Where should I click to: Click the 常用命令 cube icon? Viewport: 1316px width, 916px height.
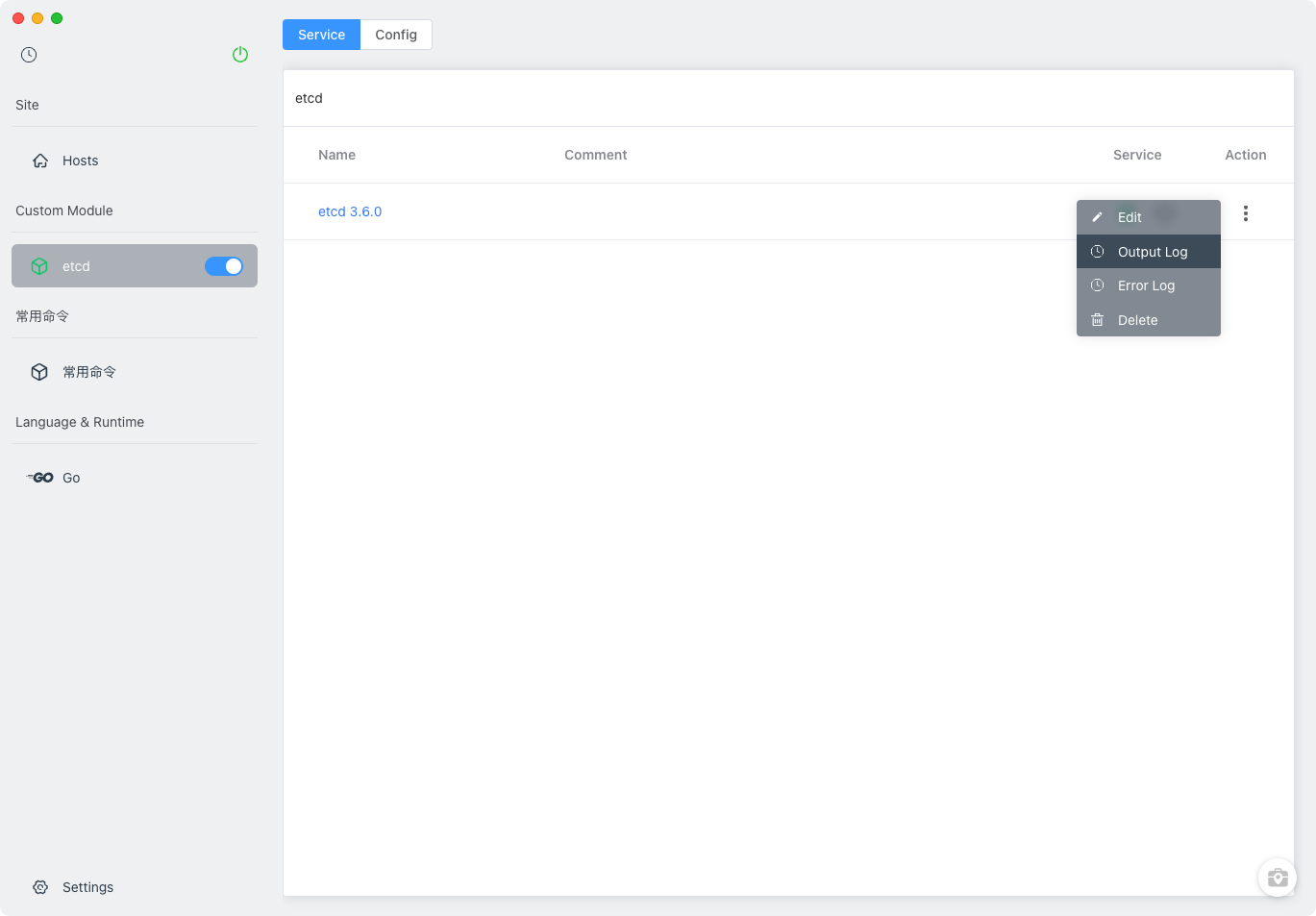(x=39, y=372)
